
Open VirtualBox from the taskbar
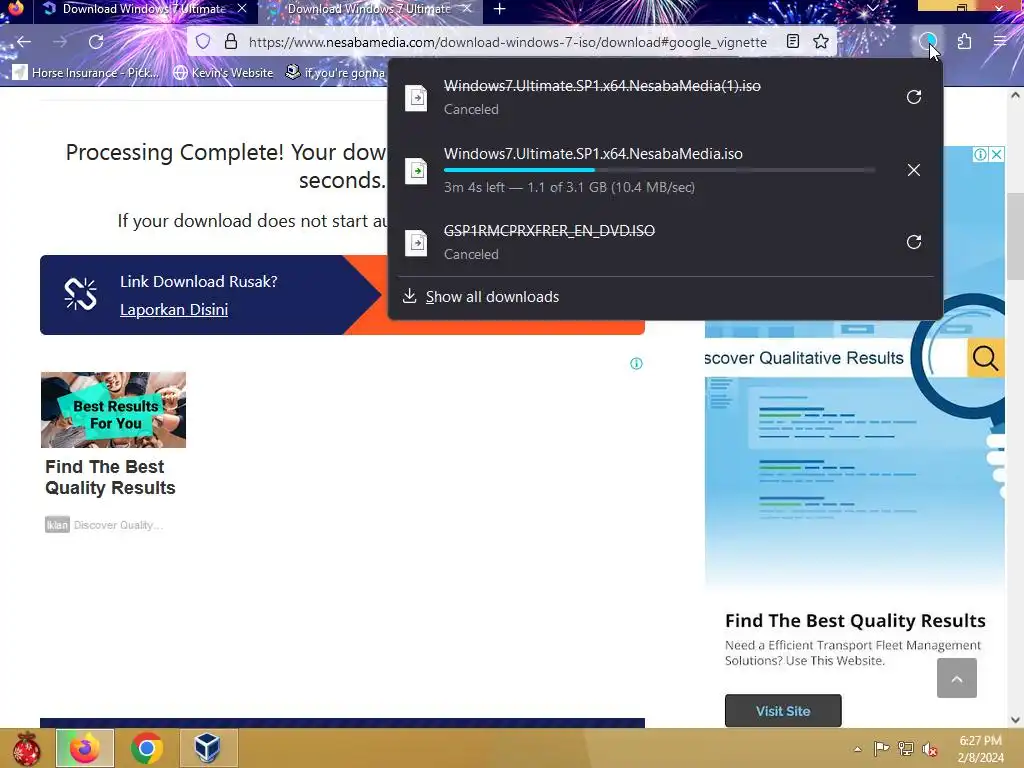point(208,748)
